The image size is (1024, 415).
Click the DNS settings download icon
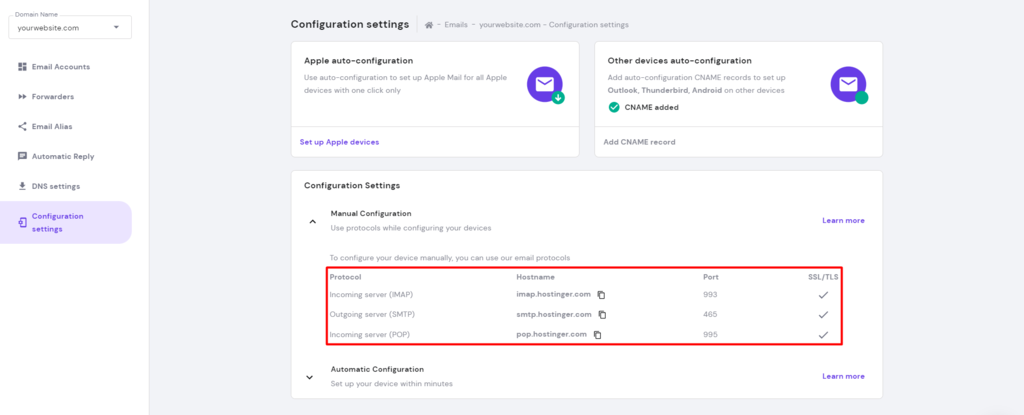click(x=22, y=186)
